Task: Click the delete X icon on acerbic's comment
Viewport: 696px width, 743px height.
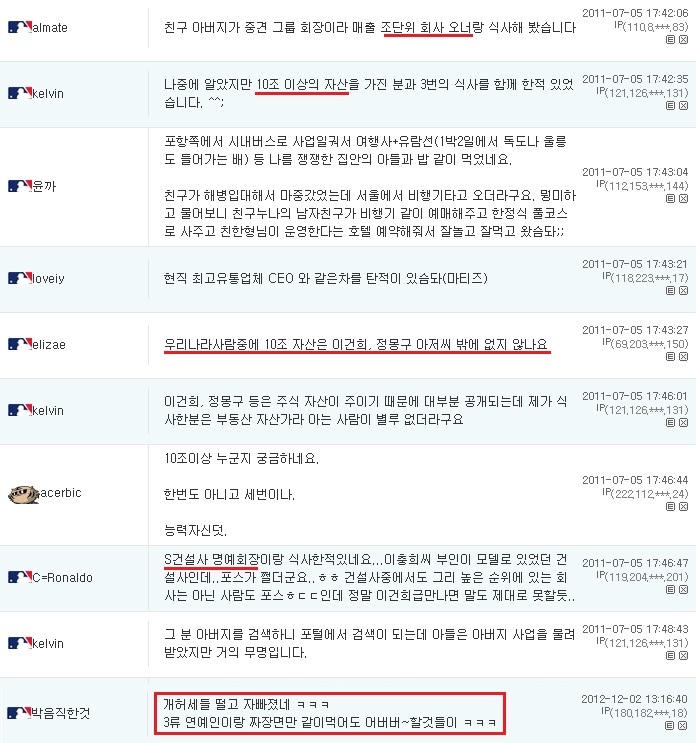Action: 683,507
